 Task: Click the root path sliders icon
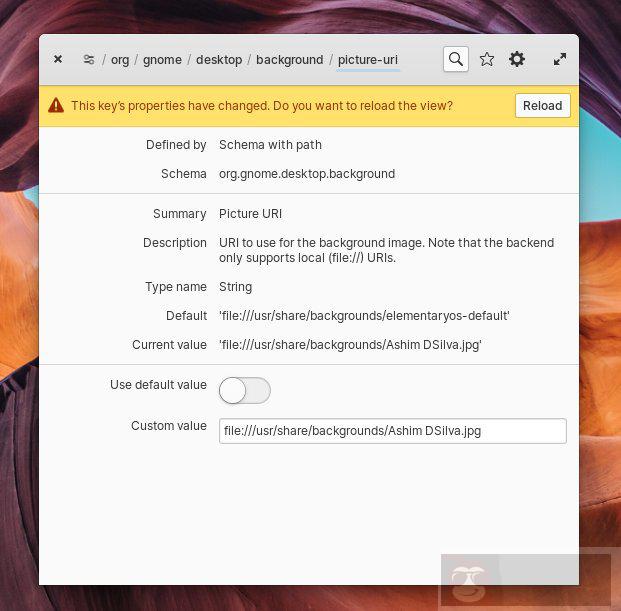tap(89, 59)
